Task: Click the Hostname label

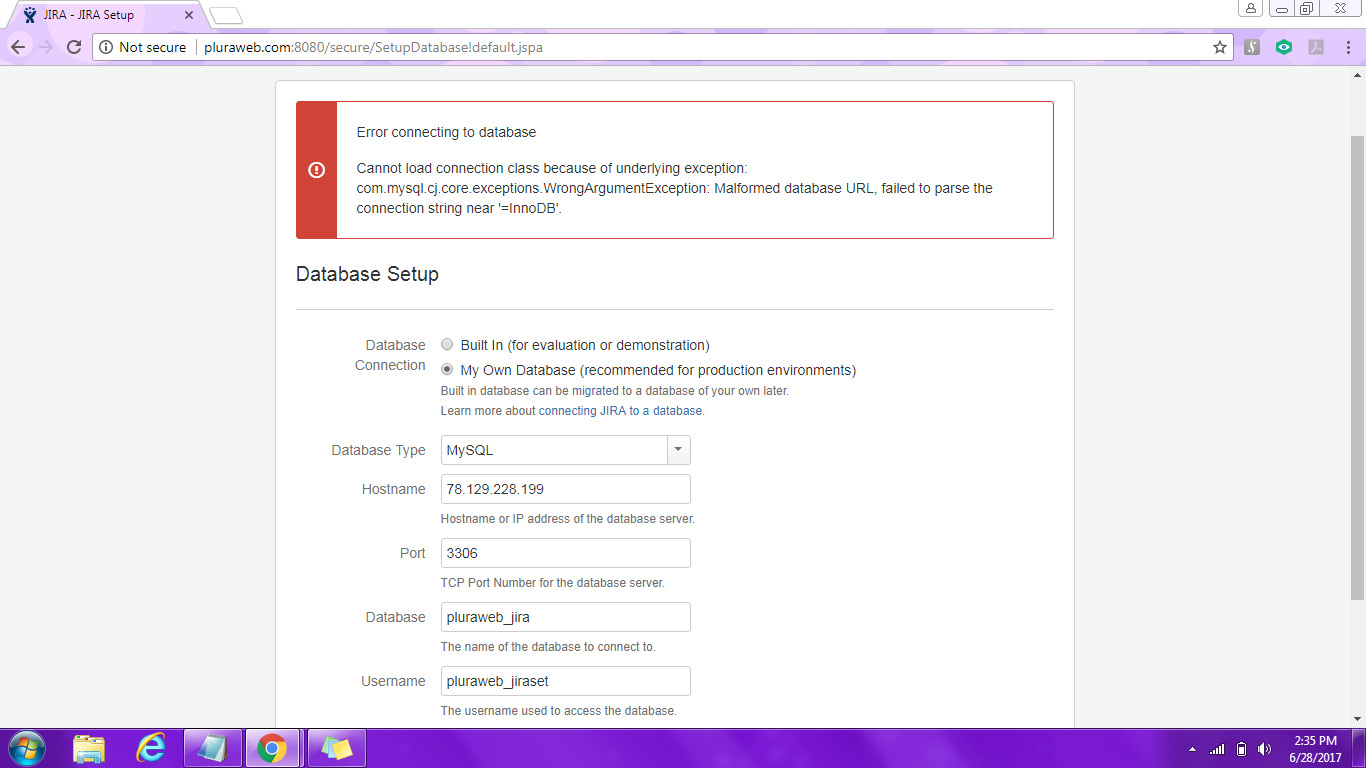Action: pos(393,489)
